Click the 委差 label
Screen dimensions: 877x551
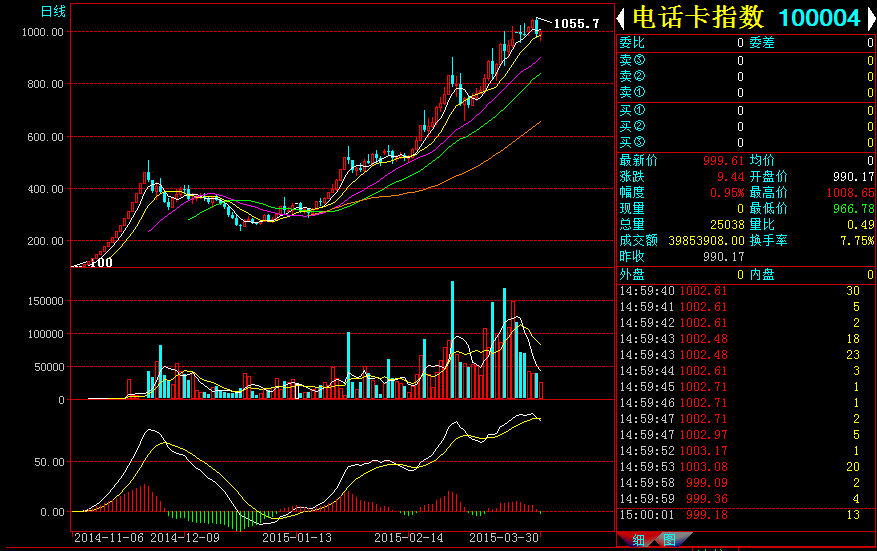coord(762,43)
